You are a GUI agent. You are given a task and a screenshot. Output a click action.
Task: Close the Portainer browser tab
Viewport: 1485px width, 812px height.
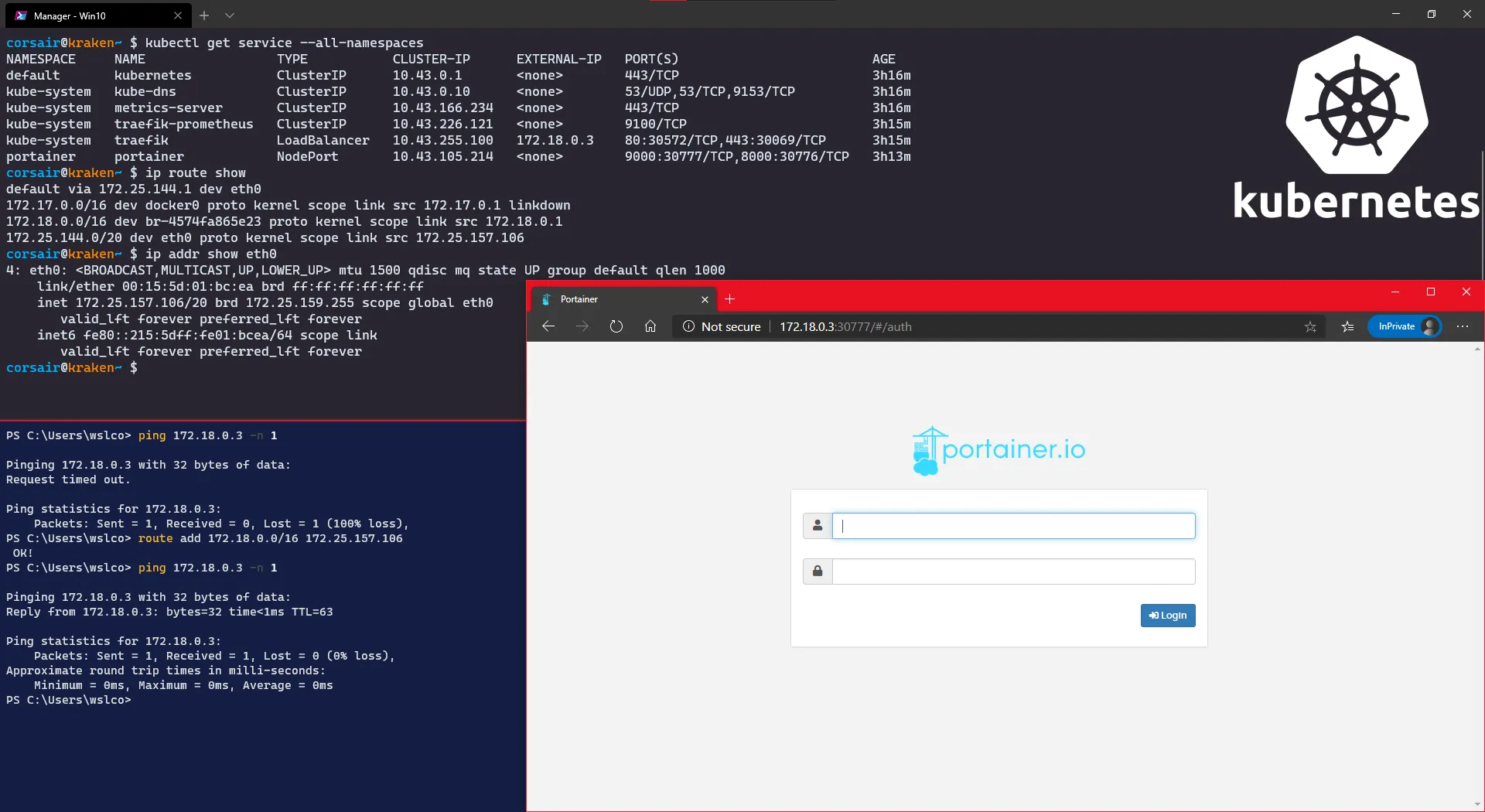705,299
